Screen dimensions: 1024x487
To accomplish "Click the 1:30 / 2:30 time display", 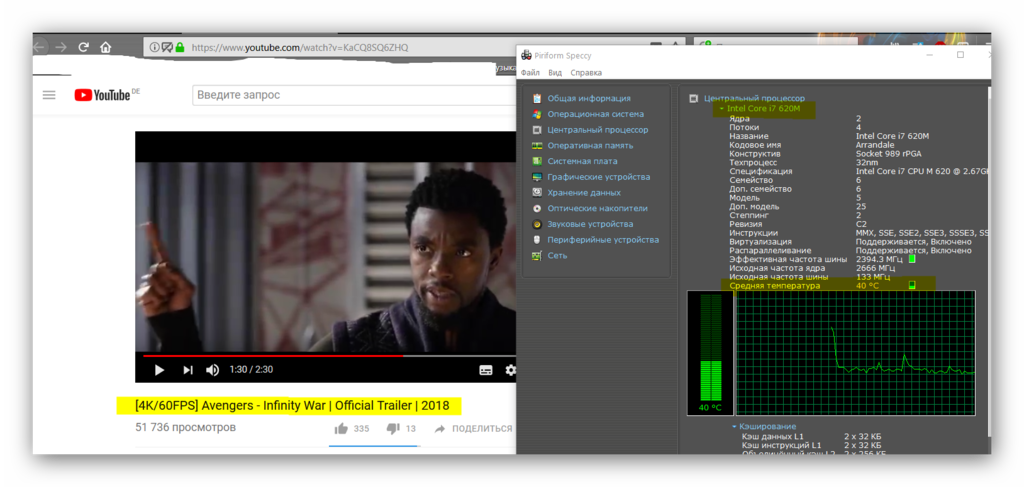I will 251,369.
